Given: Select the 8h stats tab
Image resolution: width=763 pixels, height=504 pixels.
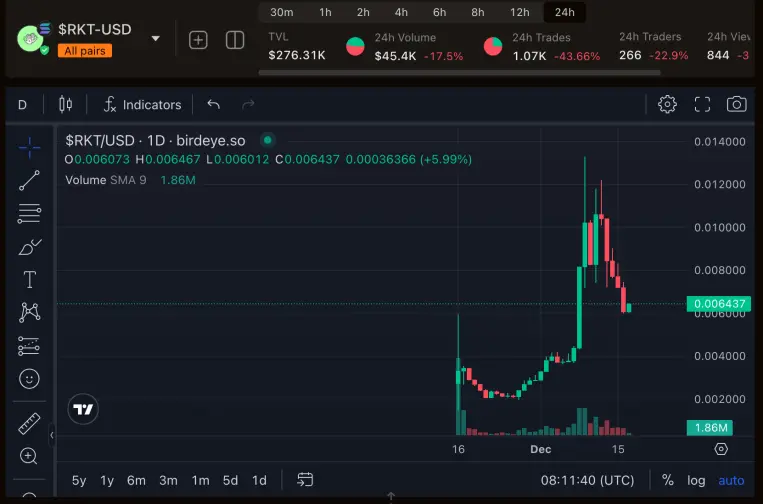Looking at the screenshot, I should pyautogui.click(x=478, y=12).
